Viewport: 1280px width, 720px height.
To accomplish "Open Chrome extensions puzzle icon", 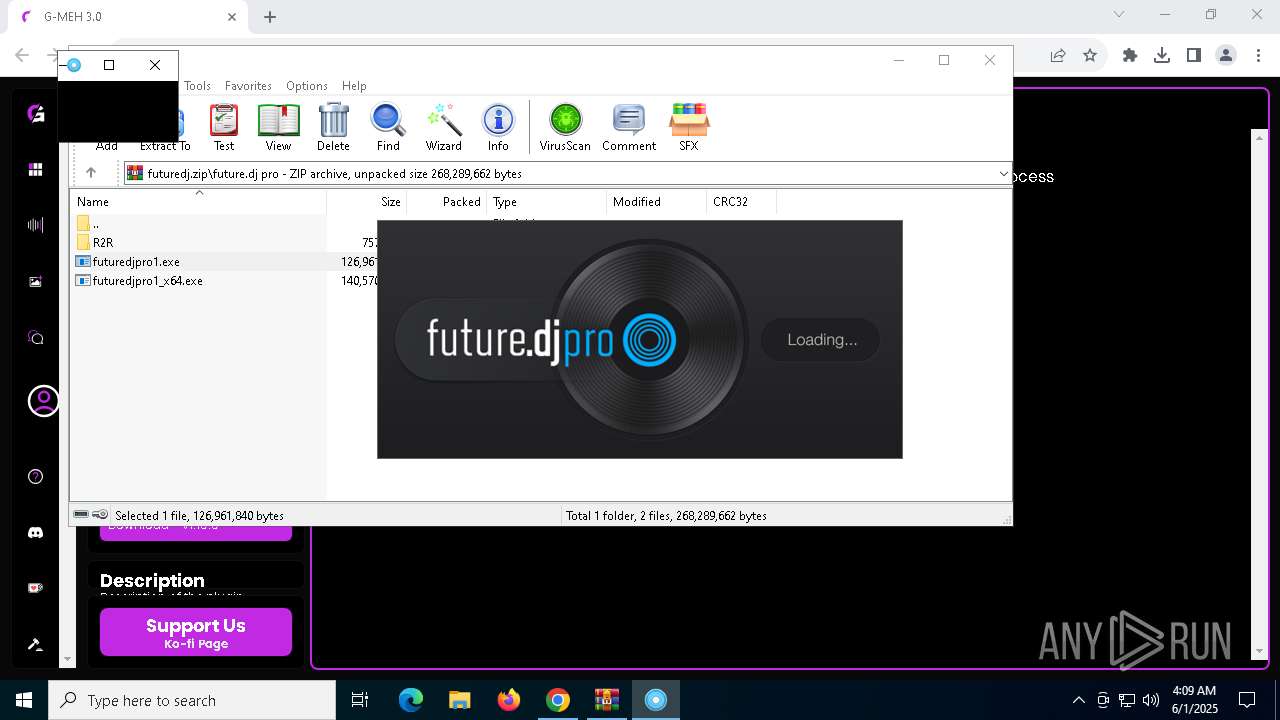I will 1130,56.
